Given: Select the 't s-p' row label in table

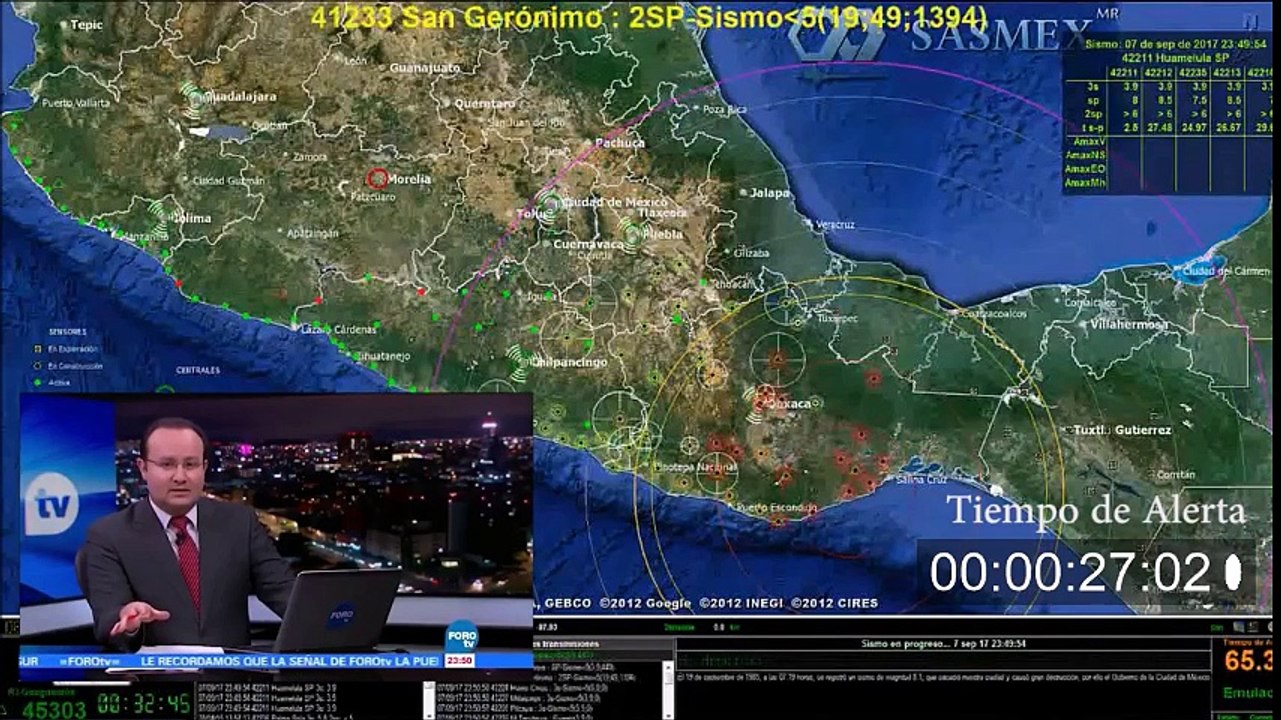Looking at the screenshot, I should point(1093,128).
